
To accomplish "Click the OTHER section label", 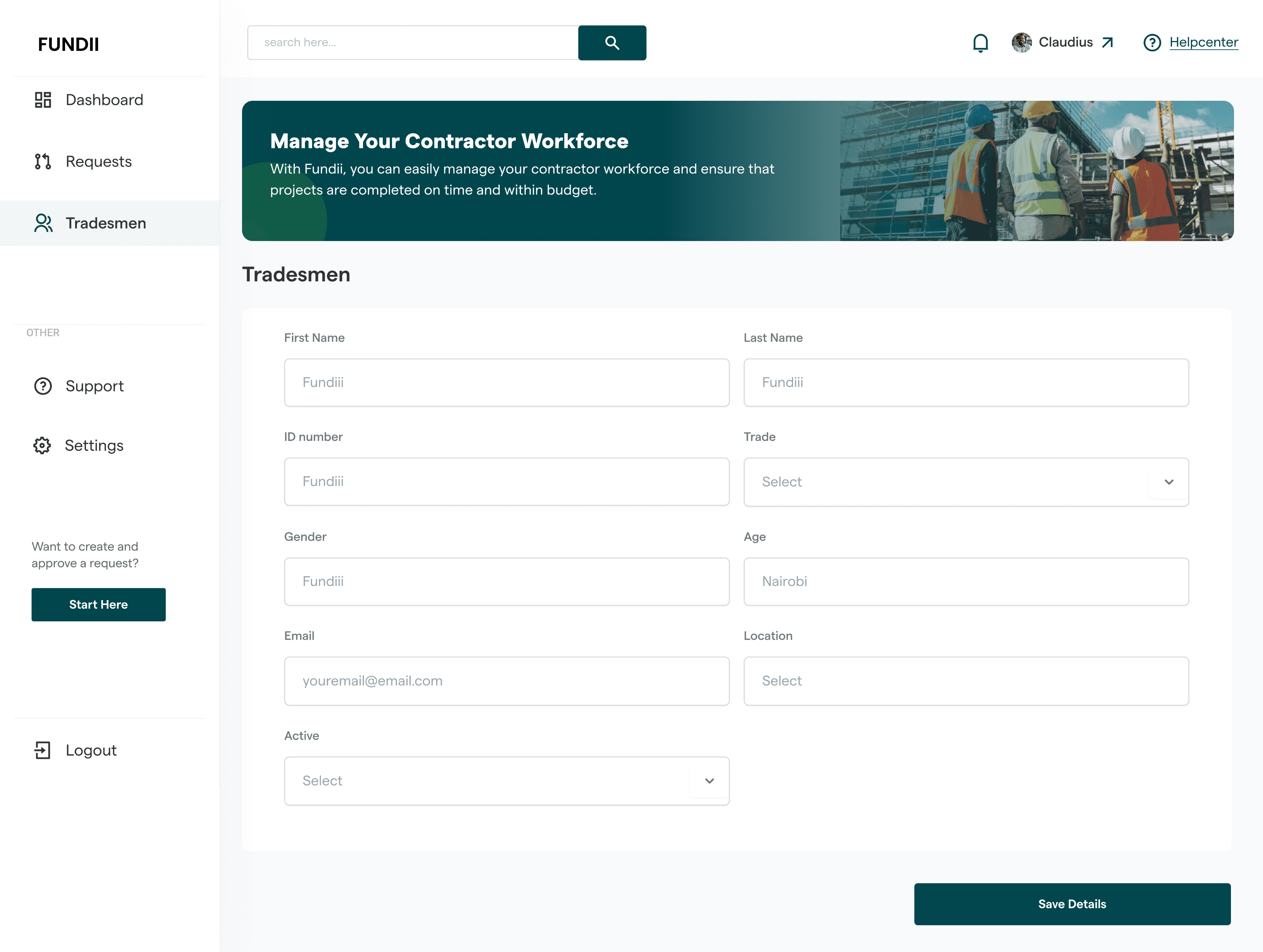I will click(43, 333).
